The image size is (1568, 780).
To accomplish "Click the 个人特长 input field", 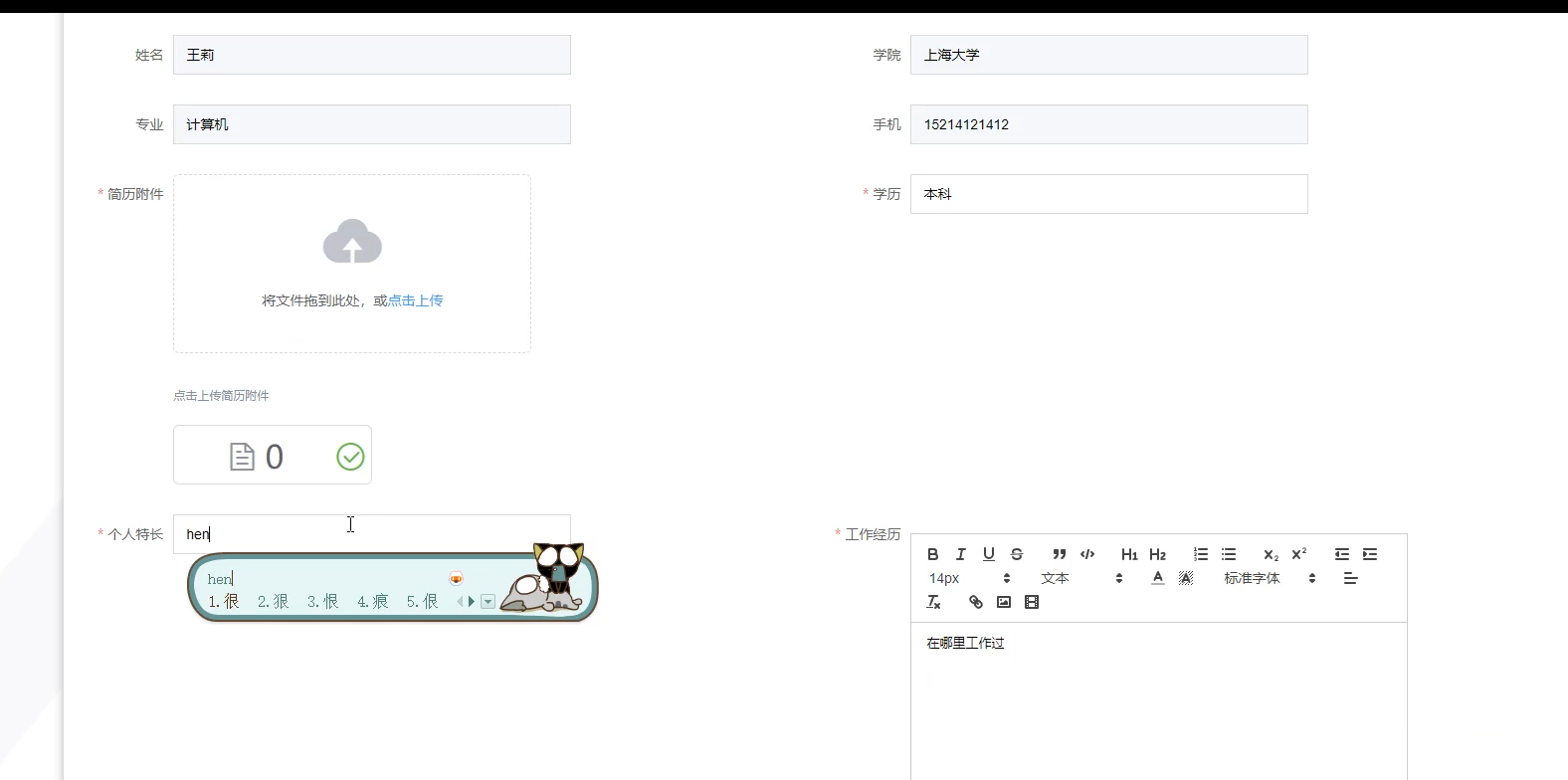I will [372, 534].
